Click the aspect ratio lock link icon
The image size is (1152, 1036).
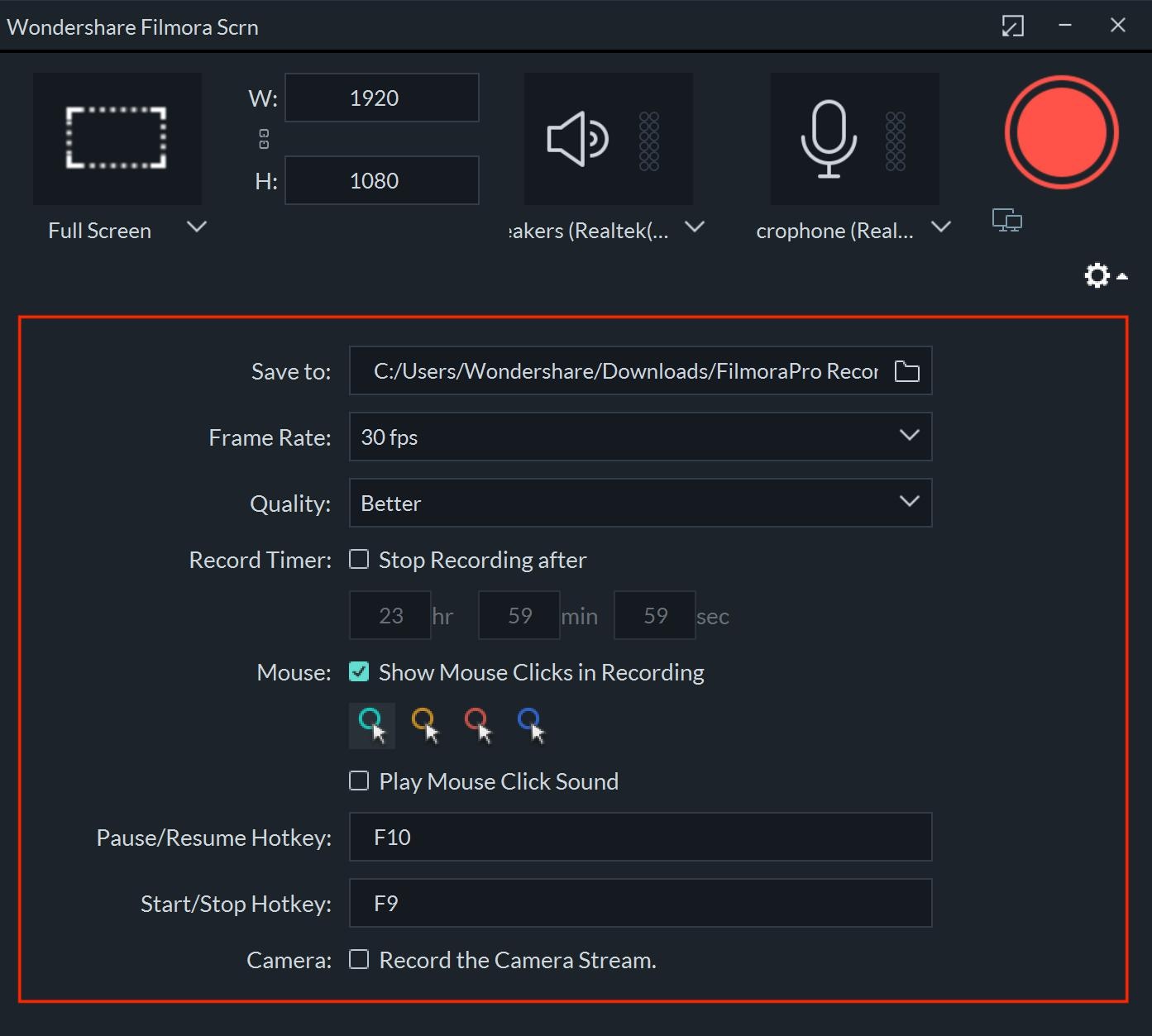[x=264, y=139]
